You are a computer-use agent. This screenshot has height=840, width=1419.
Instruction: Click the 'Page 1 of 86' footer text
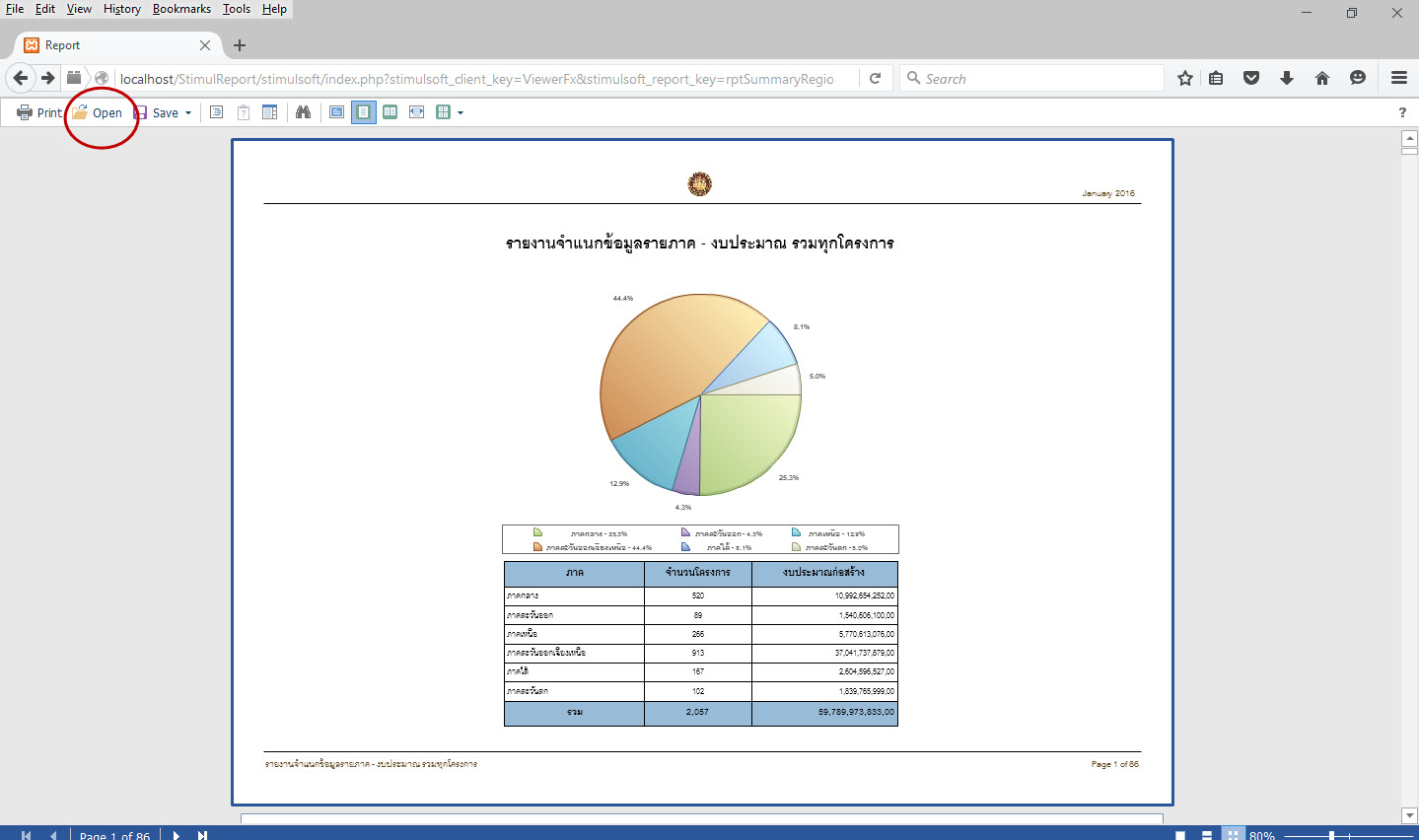(x=1114, y=764)
